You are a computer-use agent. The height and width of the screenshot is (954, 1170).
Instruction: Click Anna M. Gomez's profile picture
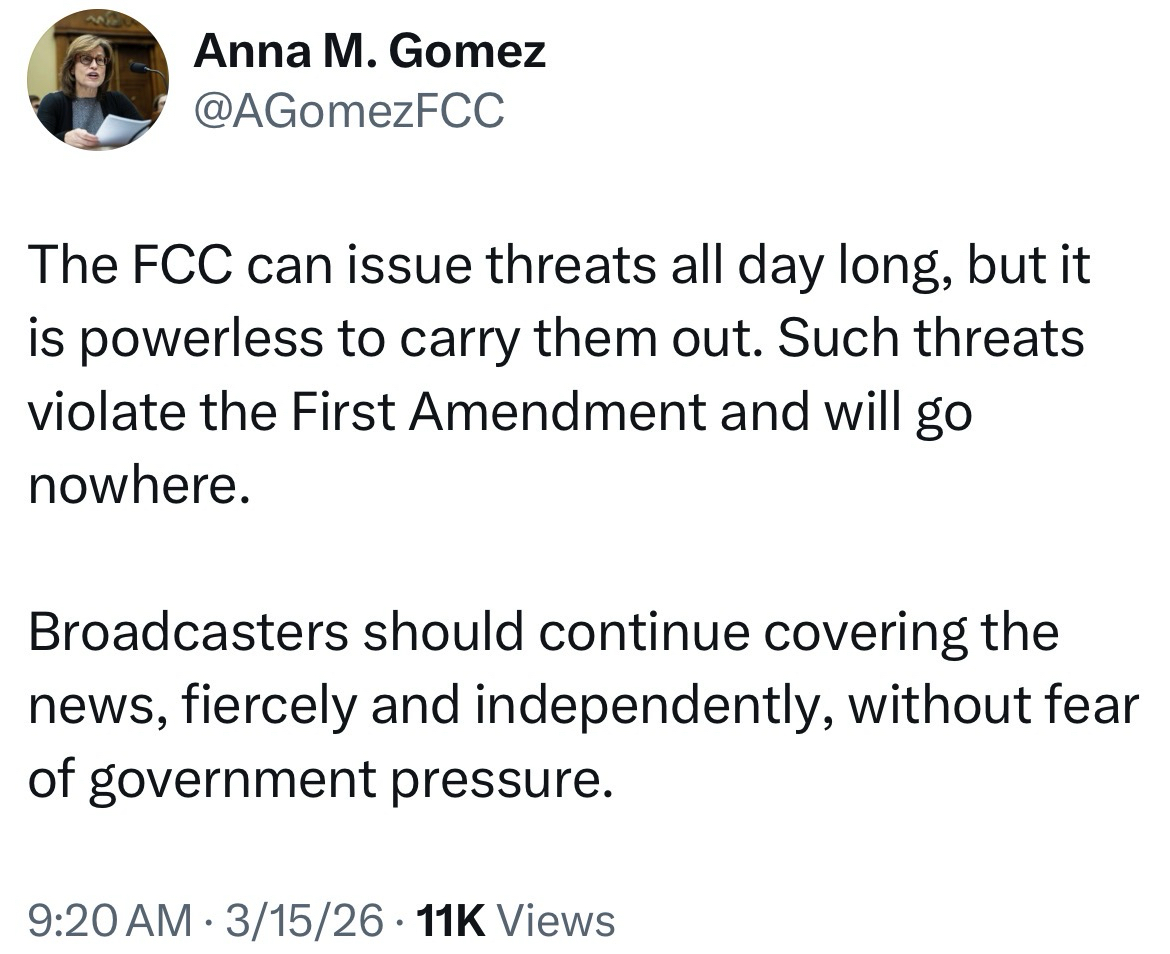97,80
